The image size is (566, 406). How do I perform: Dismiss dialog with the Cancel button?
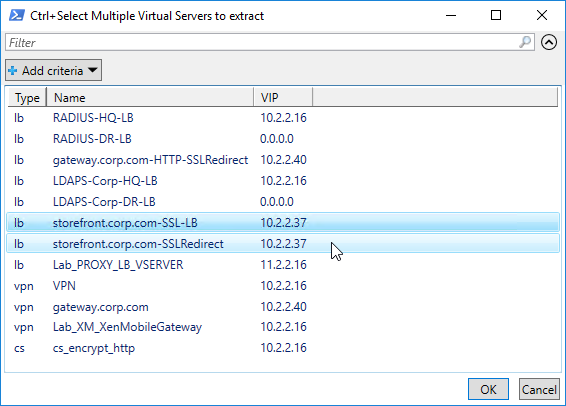tap(539, 389)
